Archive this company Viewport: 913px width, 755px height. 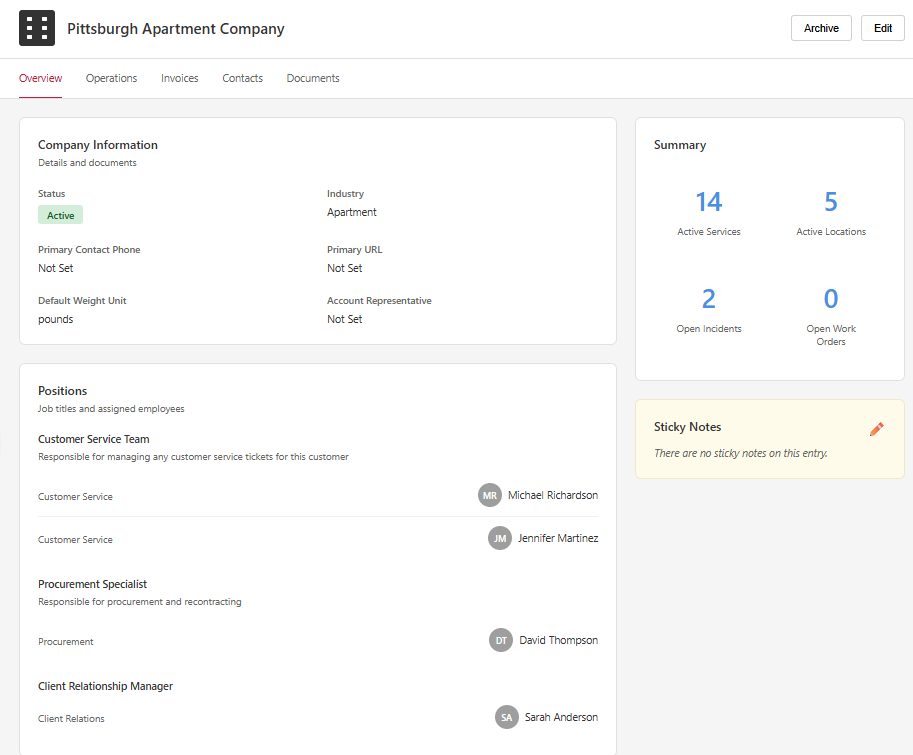(821, 28)
